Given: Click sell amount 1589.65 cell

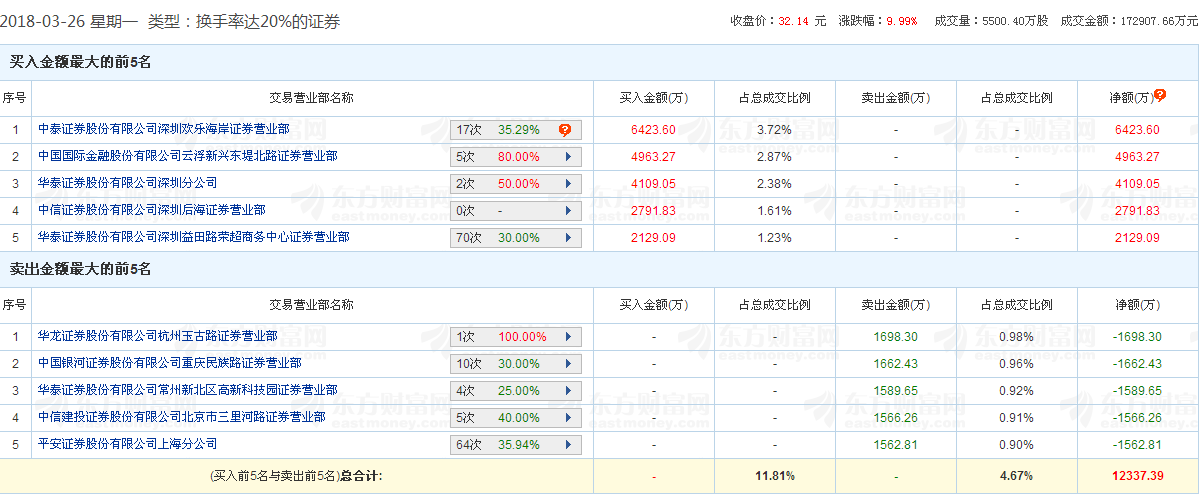Looking at the screenshot, I should pyautogui.click(x=895, y=391).
